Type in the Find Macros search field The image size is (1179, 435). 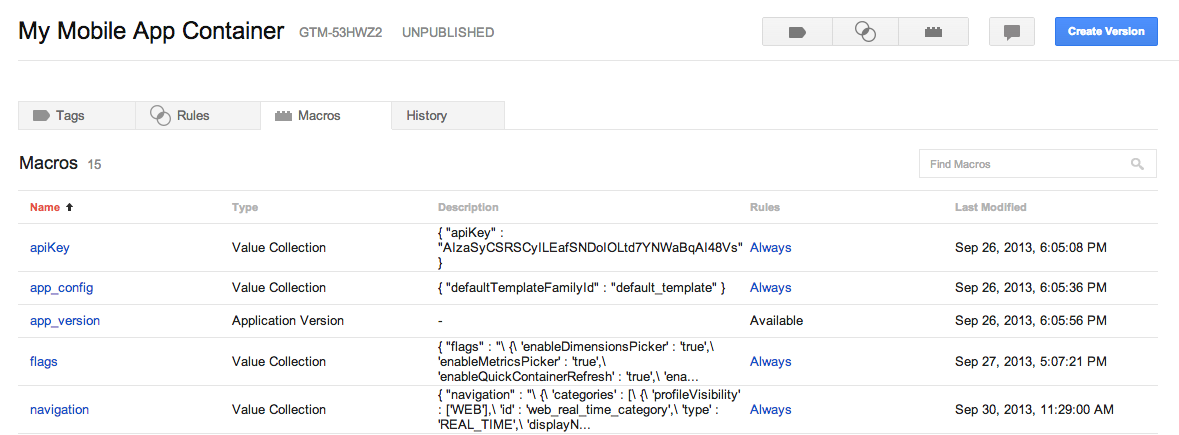click(x=1025, y=164)
